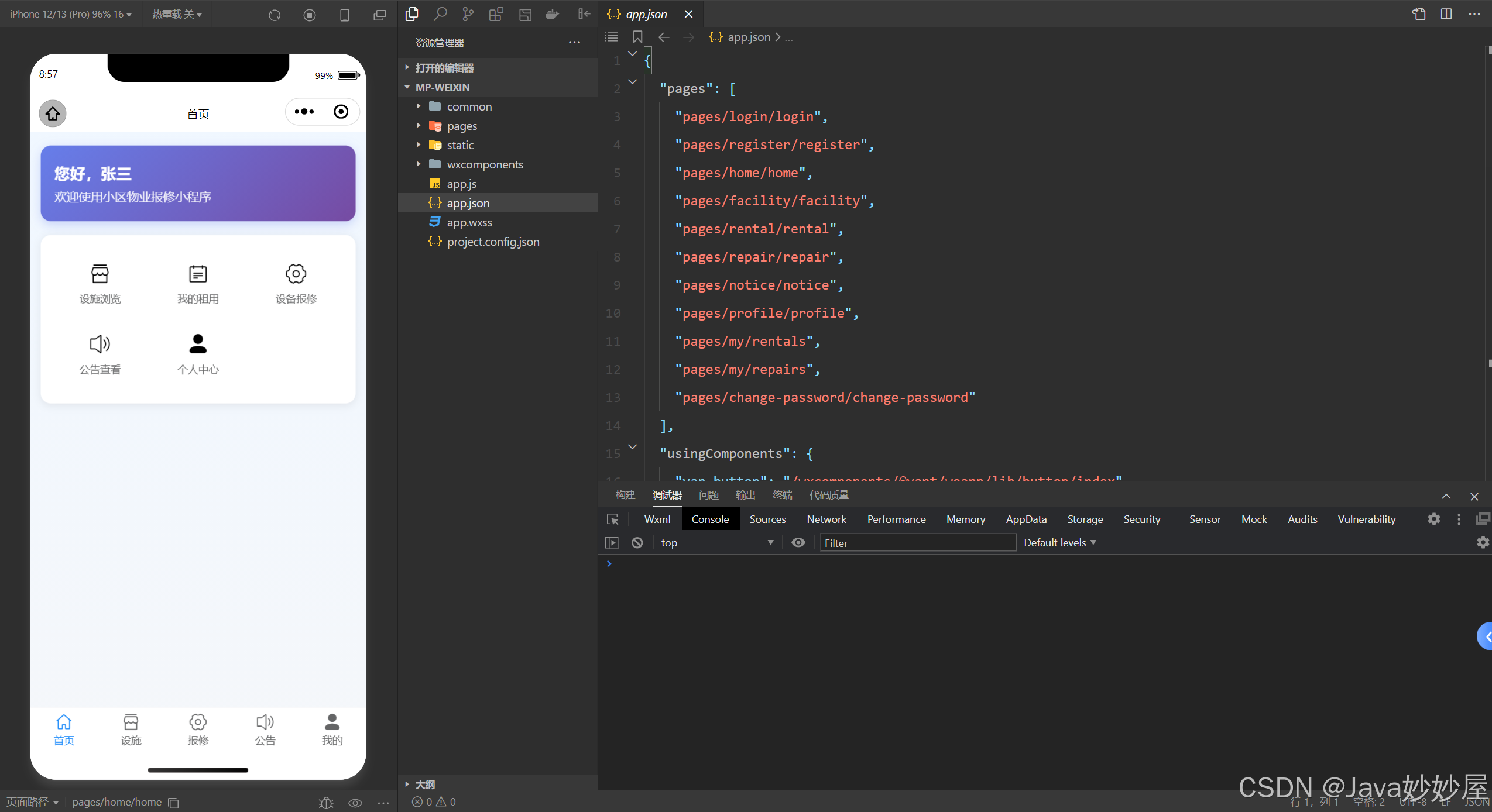Expand the common folder
The width and height of the screenshot is (1492, 812).
pos(469,106)
